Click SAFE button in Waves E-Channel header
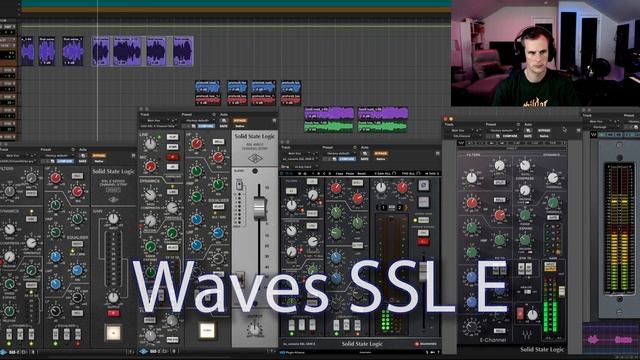 pos(528,136)
